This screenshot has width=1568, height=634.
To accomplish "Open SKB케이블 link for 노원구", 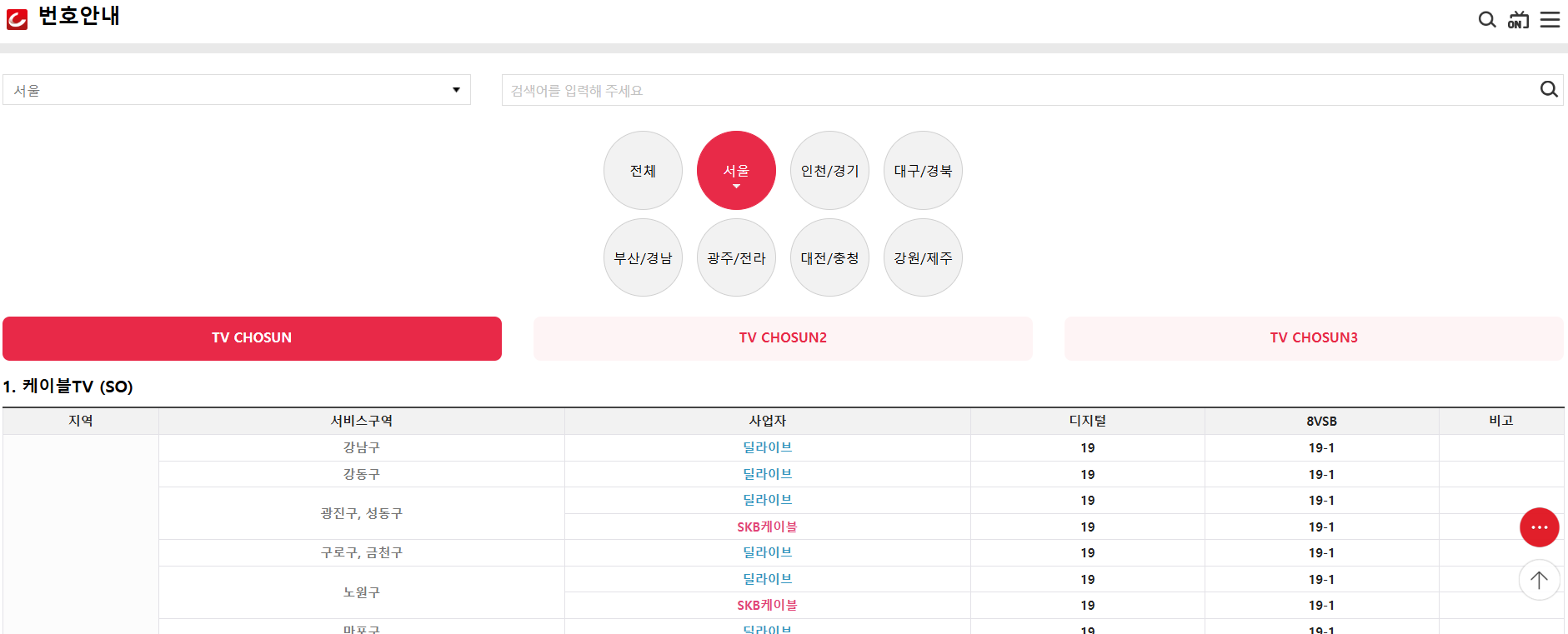I will [768, 605].
